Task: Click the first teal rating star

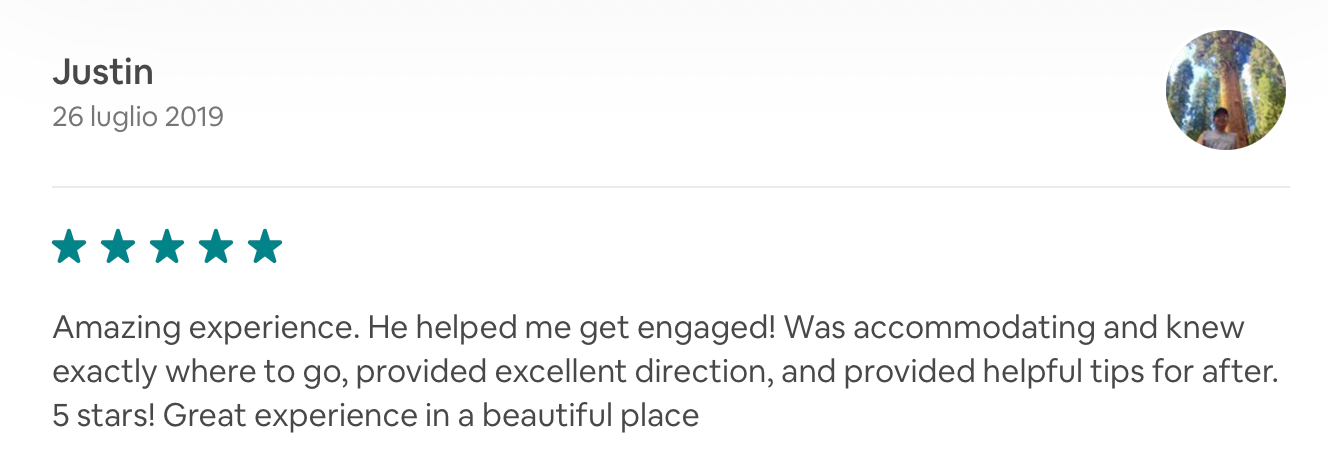Action: tap(69, 246)
